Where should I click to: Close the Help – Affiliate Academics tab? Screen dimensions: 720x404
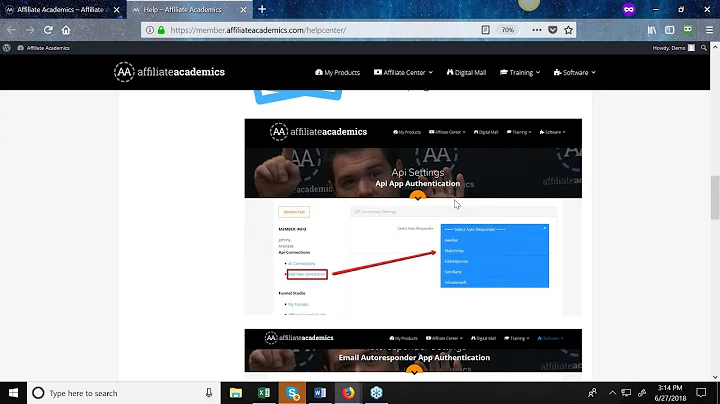coord(243,9)
